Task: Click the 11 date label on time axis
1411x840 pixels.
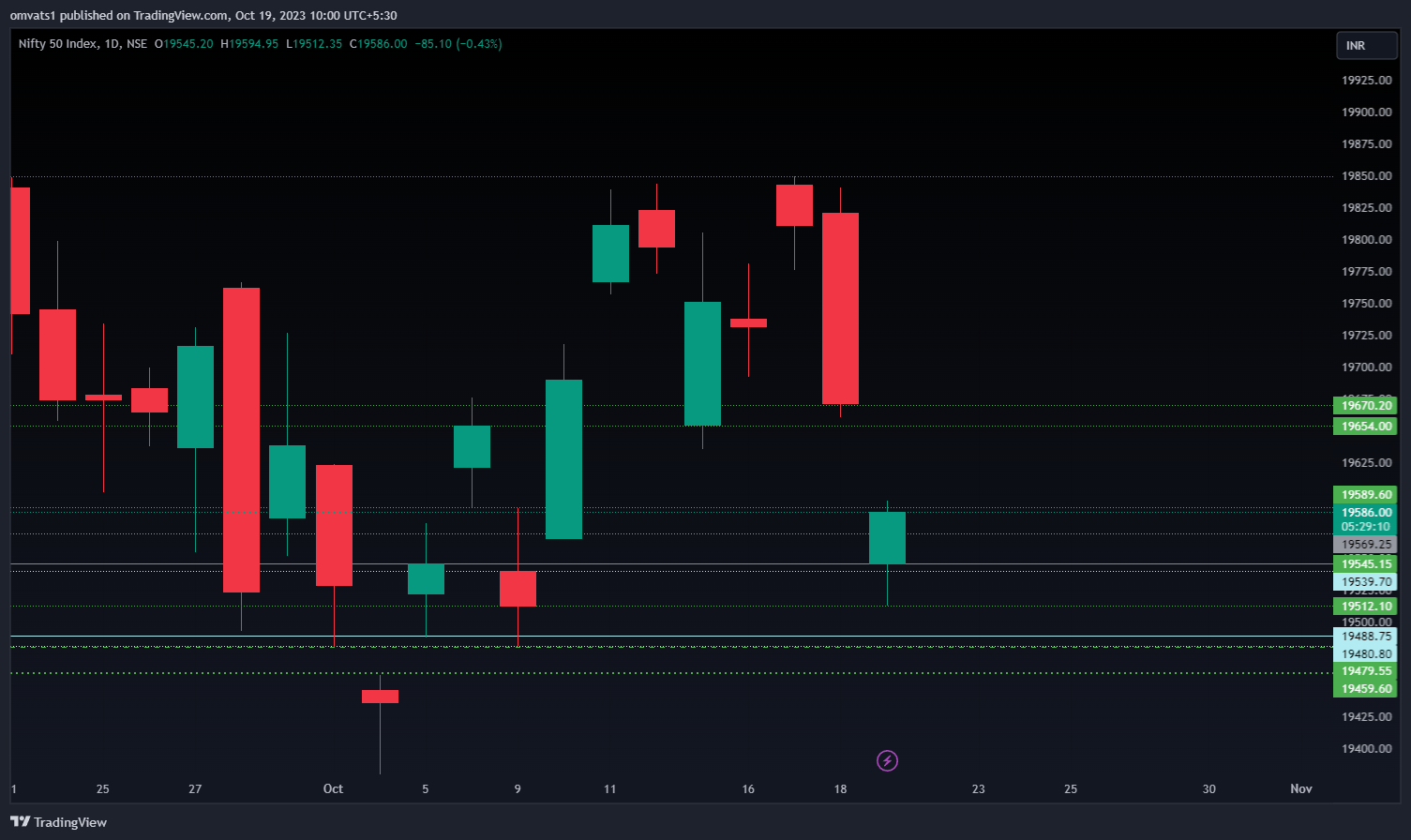Action: click(x=609, y=788)
